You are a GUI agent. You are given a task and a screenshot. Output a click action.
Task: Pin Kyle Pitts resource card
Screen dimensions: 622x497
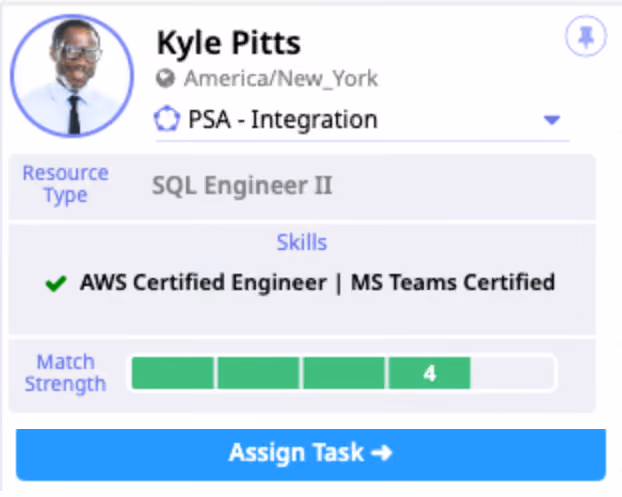pos(586,36)
